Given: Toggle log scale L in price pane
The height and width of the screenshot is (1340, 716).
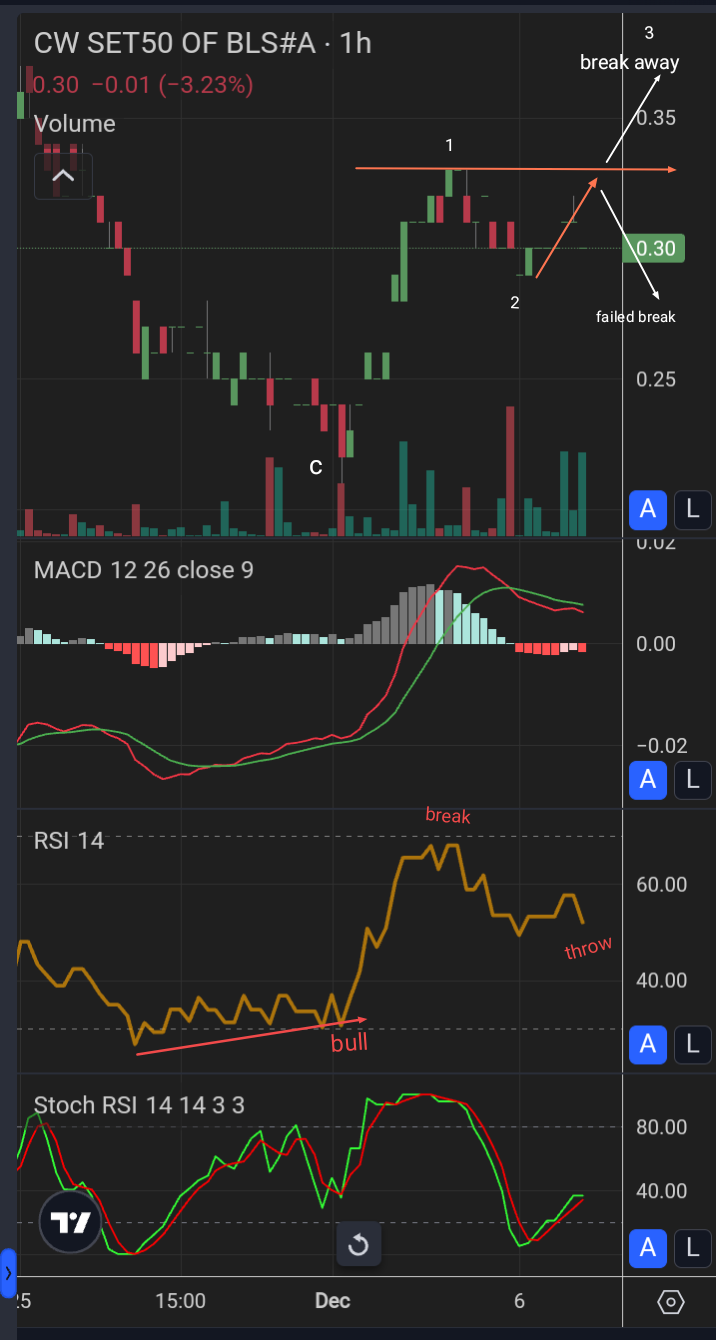Looking at the screenshot, I should click(x=692, y=510).
